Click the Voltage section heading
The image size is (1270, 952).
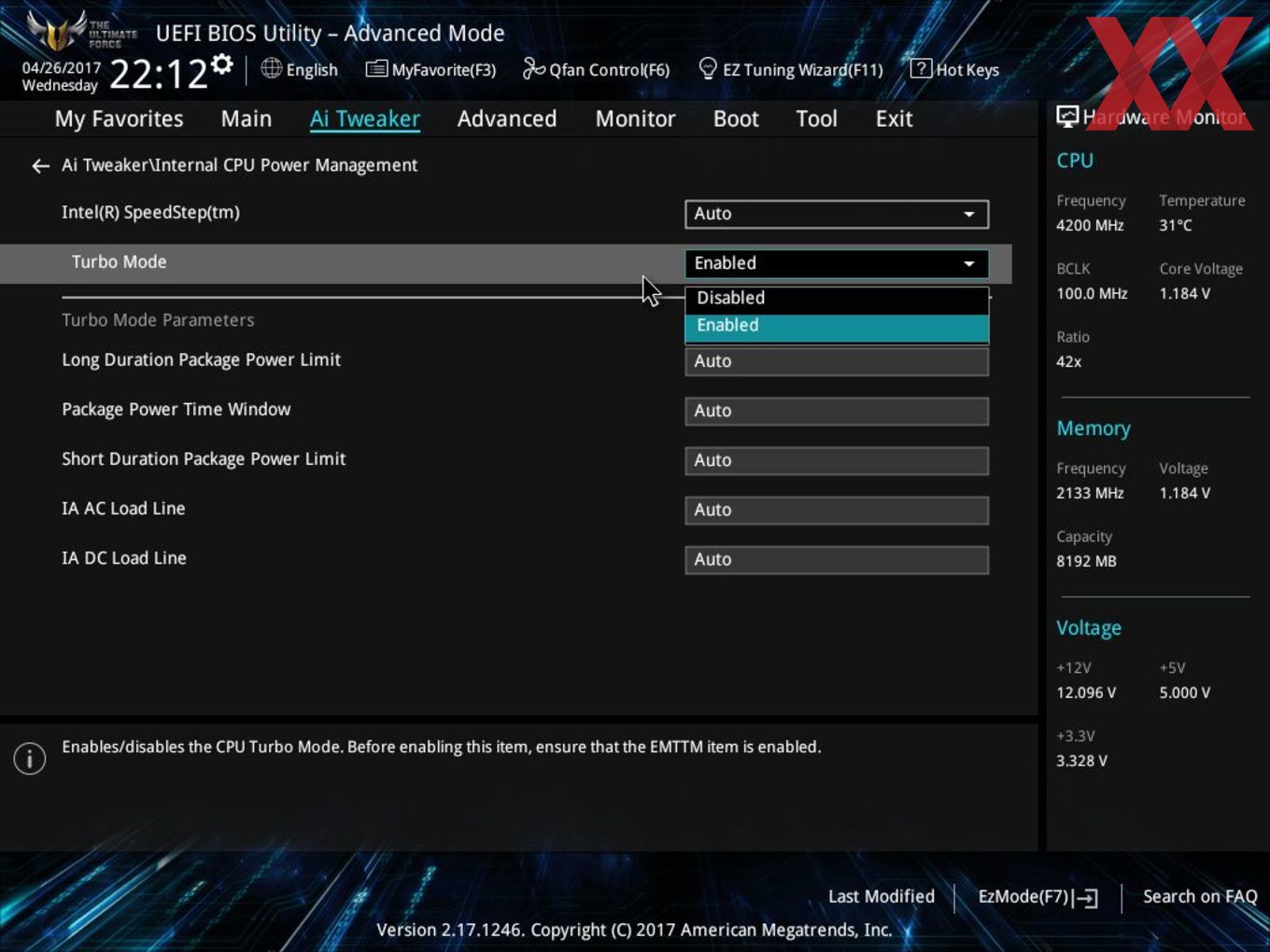[x=1089, y=628]
